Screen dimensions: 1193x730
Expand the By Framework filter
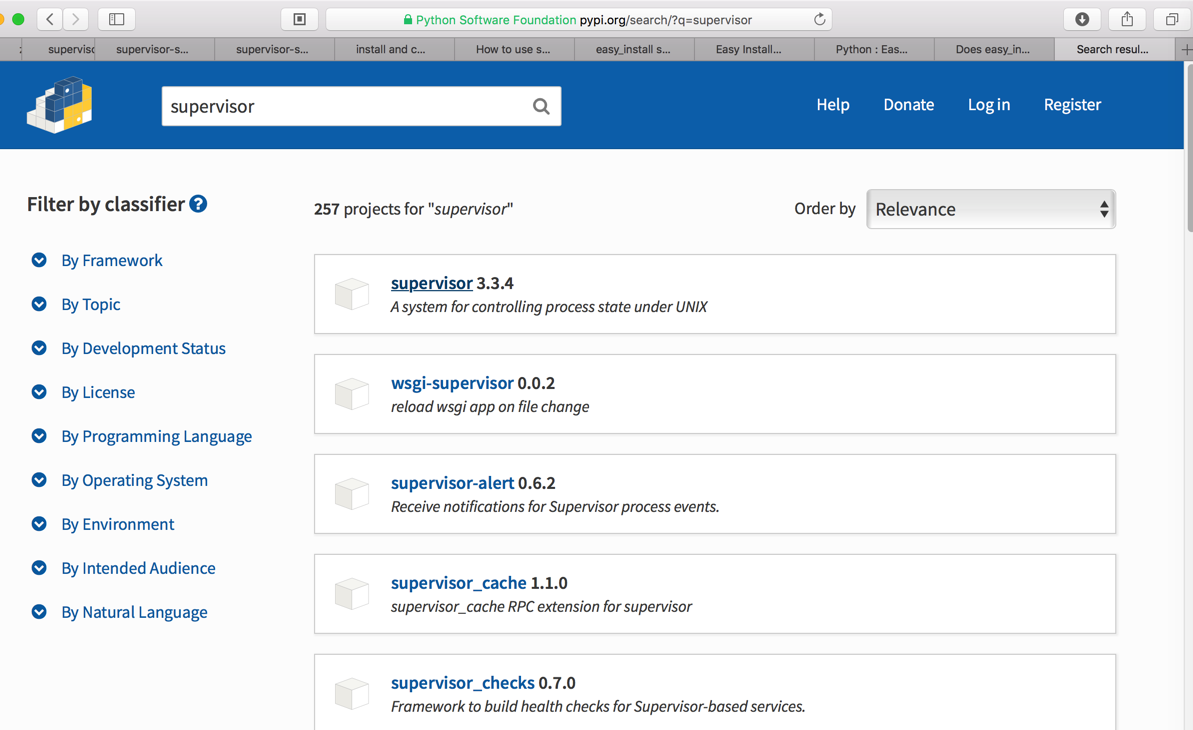97,260
